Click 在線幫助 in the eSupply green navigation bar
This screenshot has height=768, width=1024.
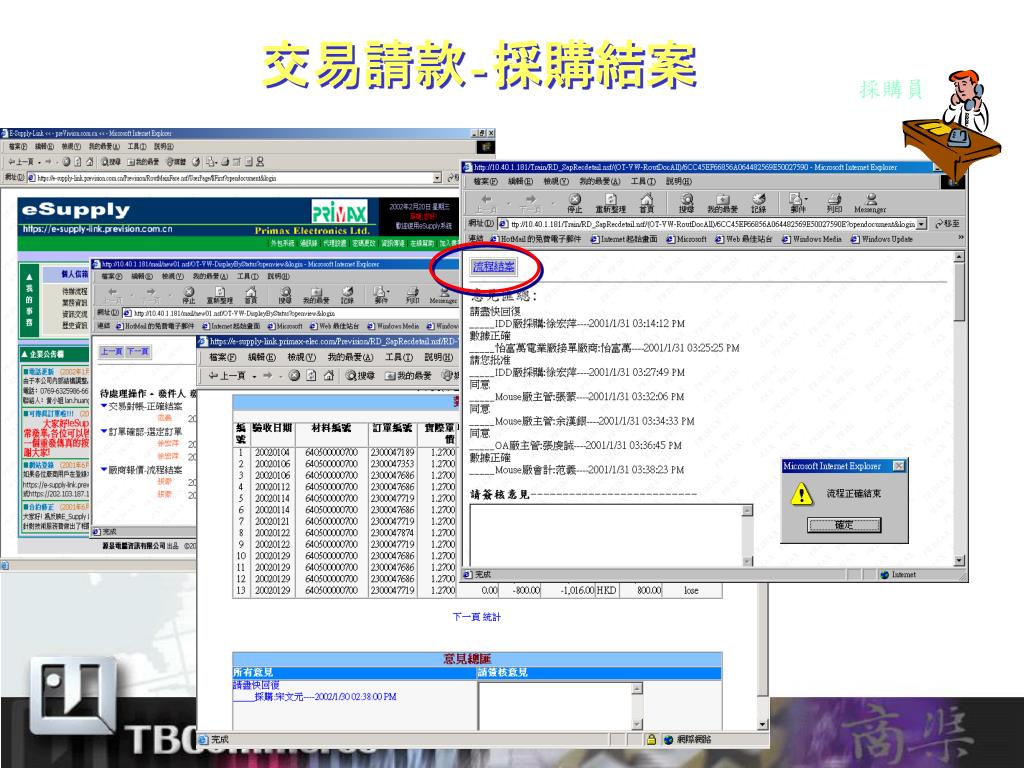coord(422,243)
